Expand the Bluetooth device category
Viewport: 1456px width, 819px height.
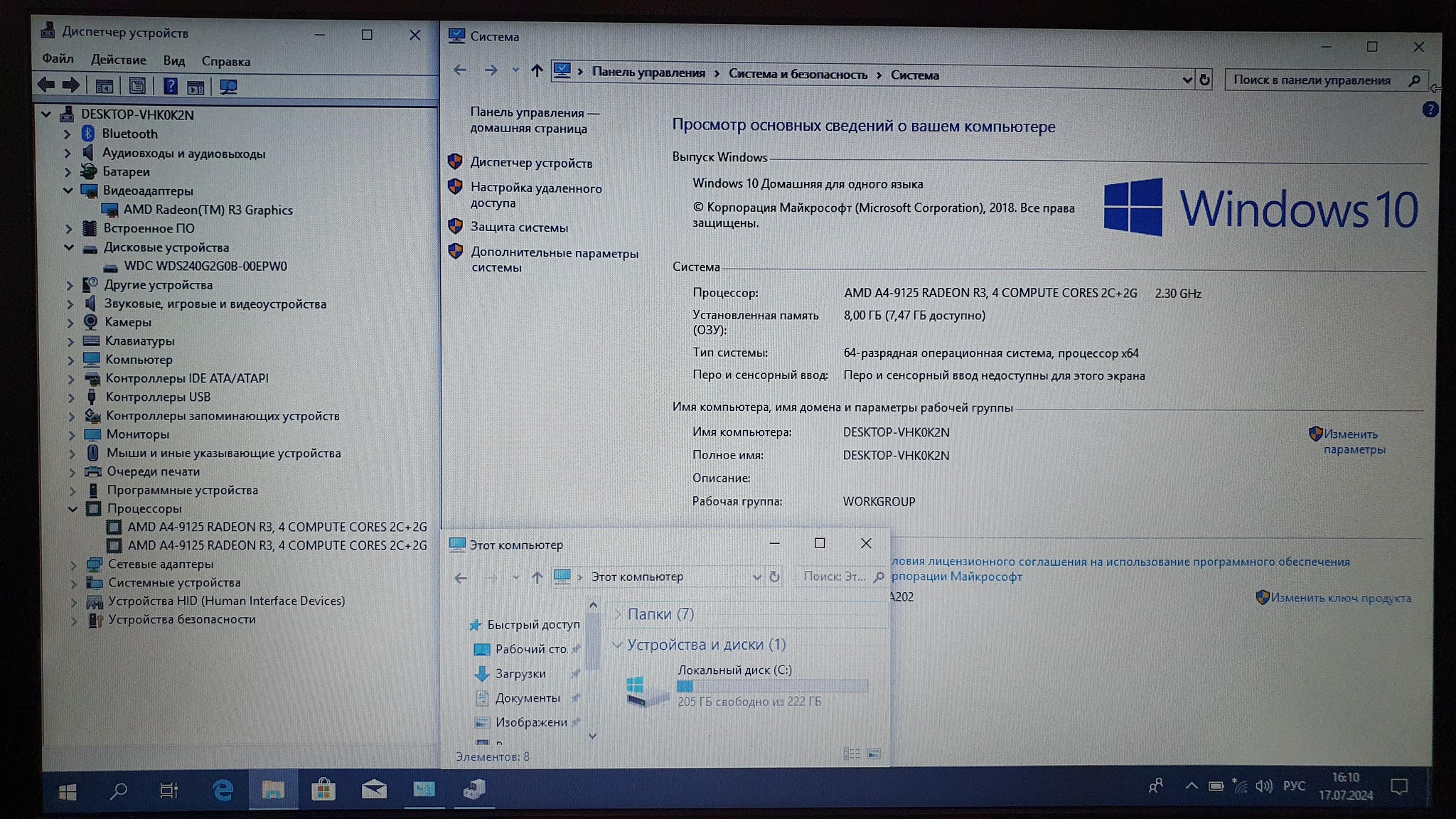click(x=67, y=134)
